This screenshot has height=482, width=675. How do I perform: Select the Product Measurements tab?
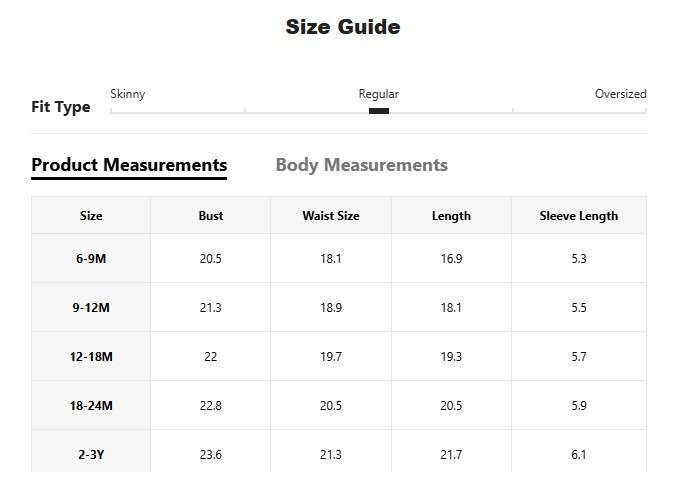(129, 165)
